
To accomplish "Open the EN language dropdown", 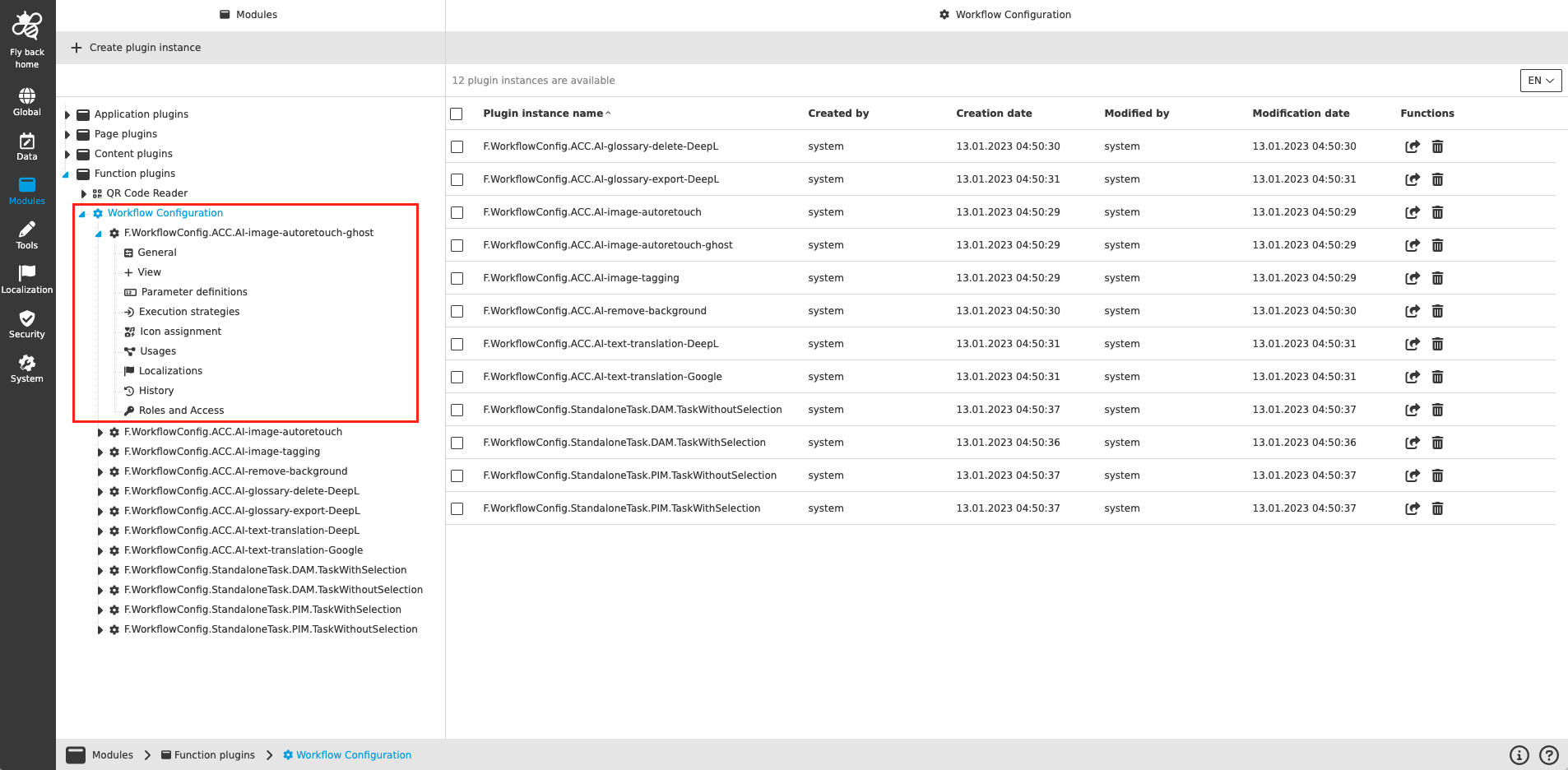I will (1540, 81).
